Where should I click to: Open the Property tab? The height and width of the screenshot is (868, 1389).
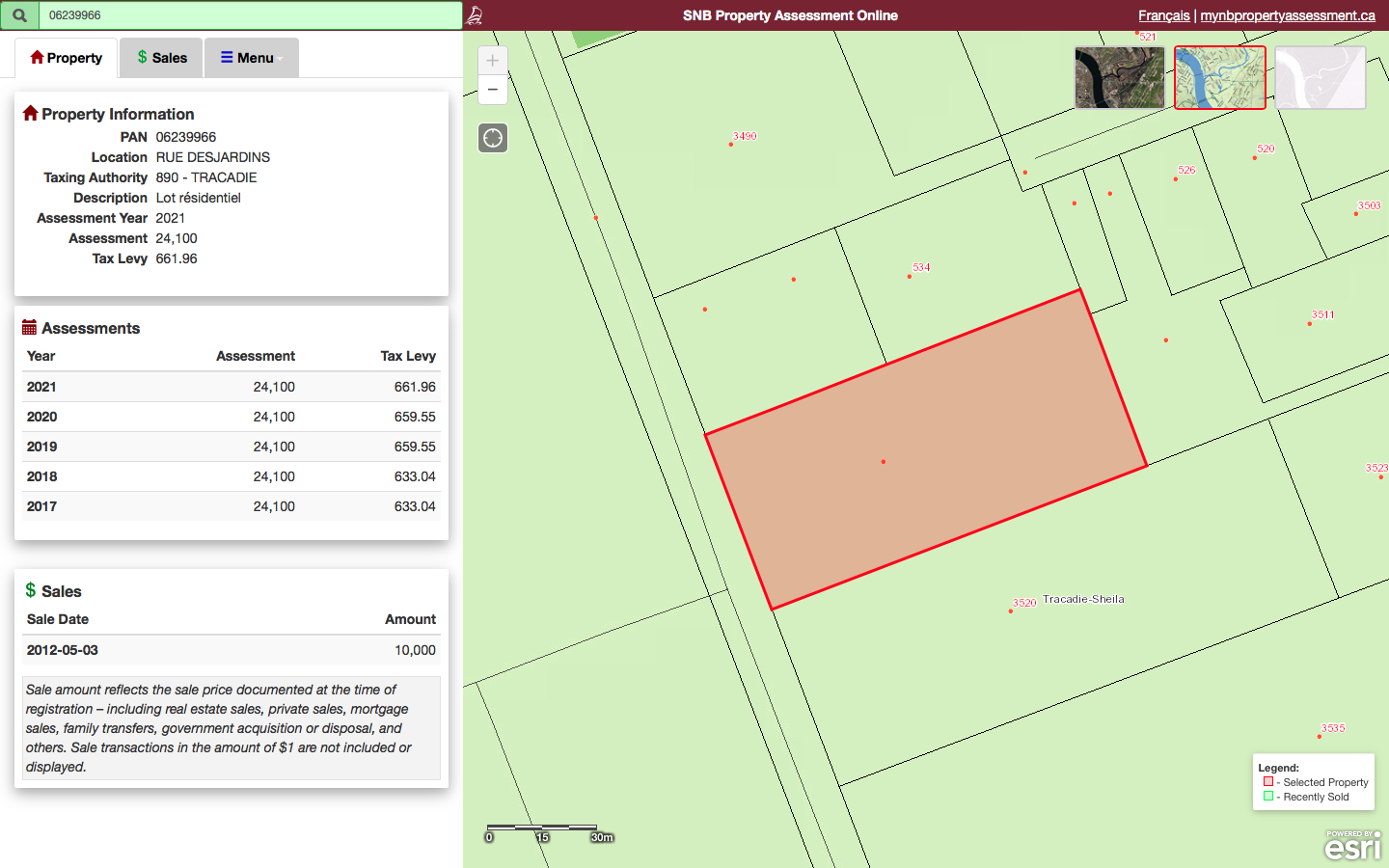pos(66,58)
